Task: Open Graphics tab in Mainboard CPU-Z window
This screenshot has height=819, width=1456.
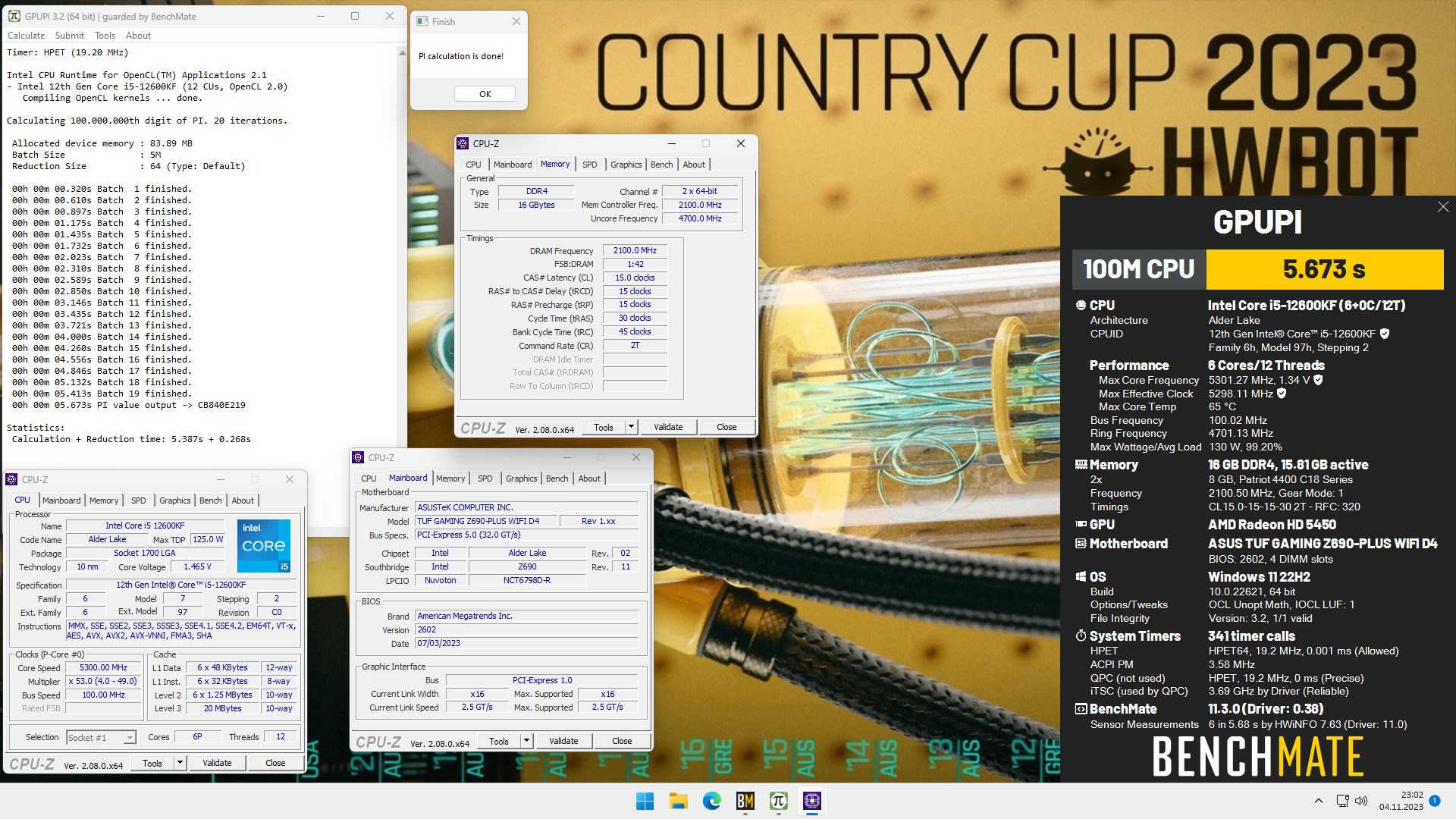Action: (x=522, y=479)
